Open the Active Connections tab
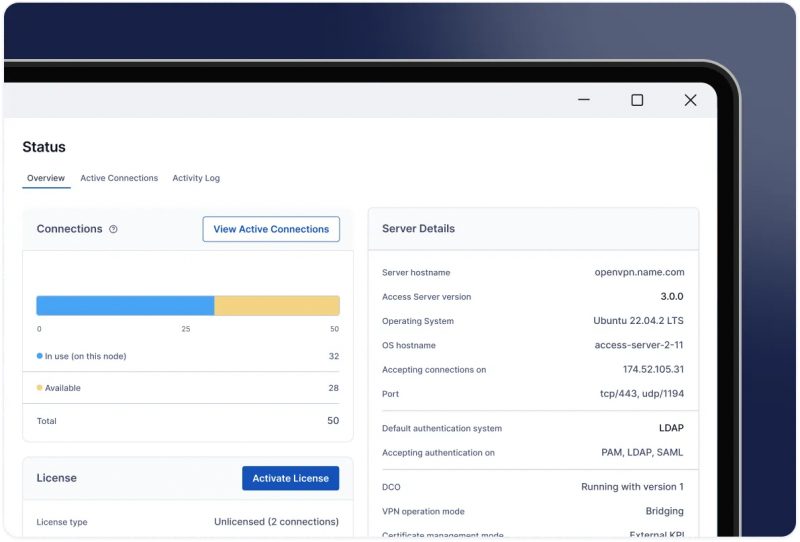Screen dimensions: 800x542 coord(119,178)
